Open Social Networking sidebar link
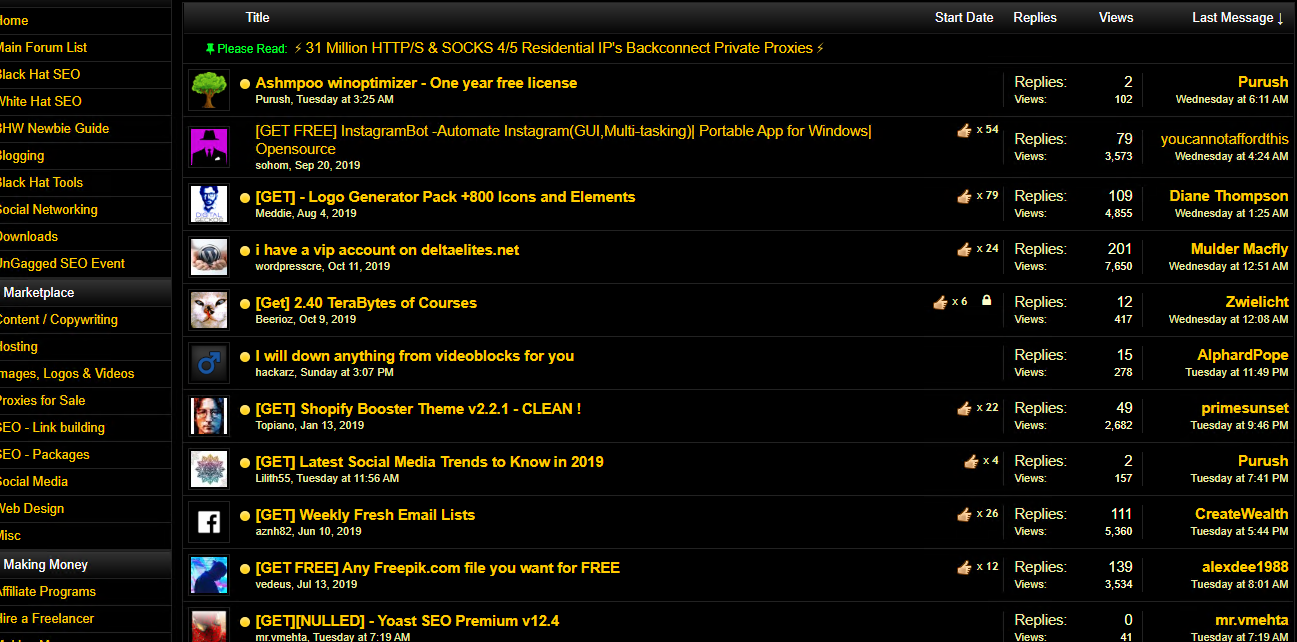 47,209
